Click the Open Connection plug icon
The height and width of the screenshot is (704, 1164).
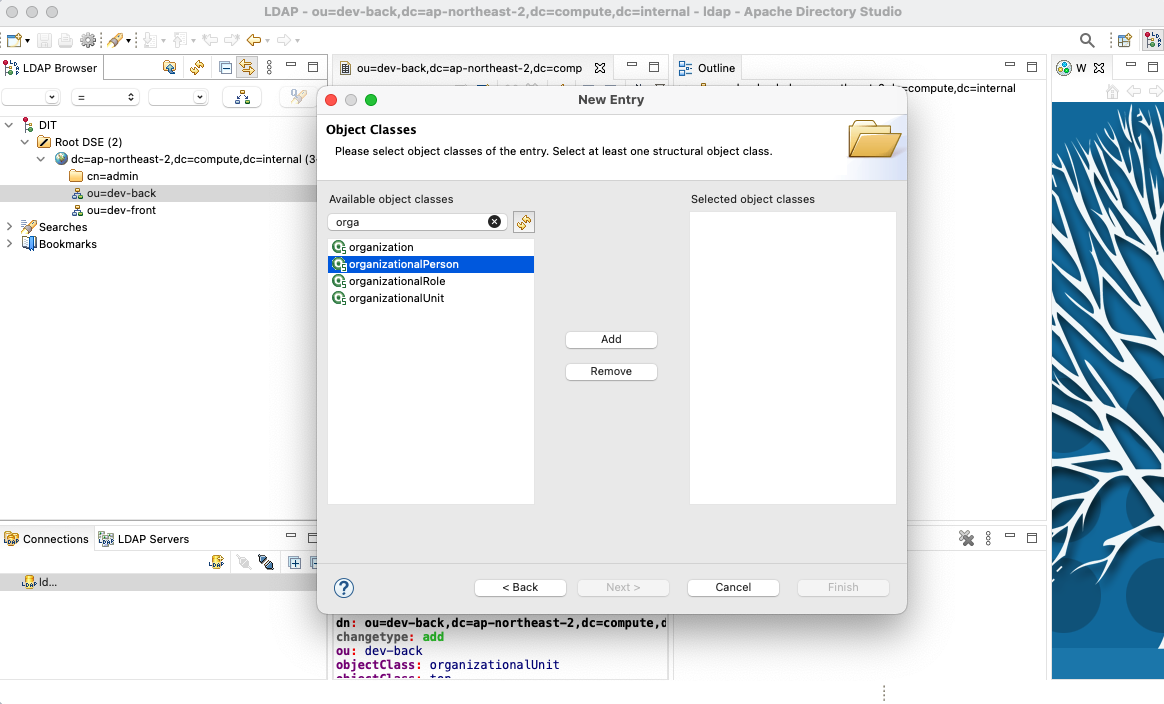pos(266,562)
